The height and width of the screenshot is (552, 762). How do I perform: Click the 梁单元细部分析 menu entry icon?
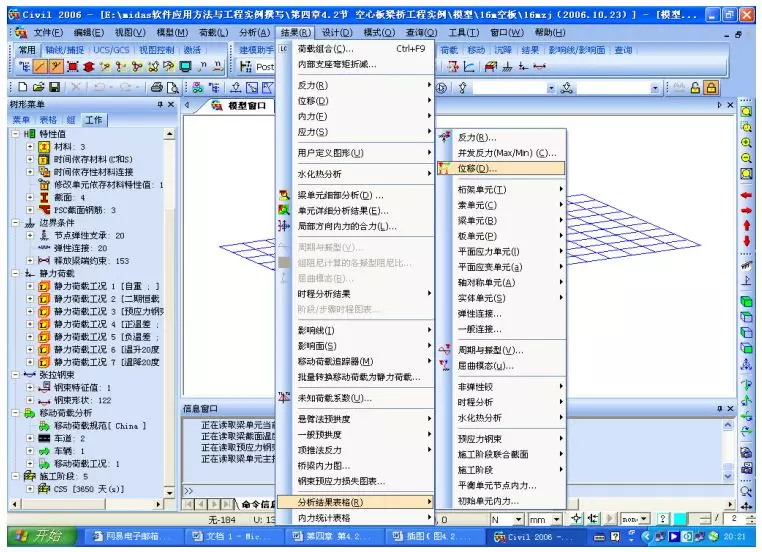284,195
